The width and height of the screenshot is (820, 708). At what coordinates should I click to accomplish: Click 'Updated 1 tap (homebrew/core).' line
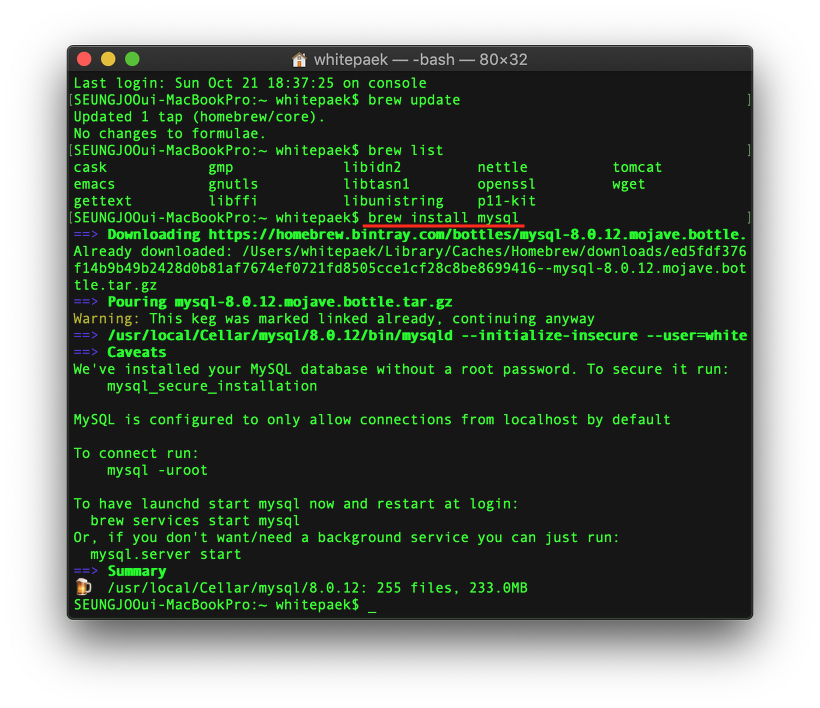point(199,117)
